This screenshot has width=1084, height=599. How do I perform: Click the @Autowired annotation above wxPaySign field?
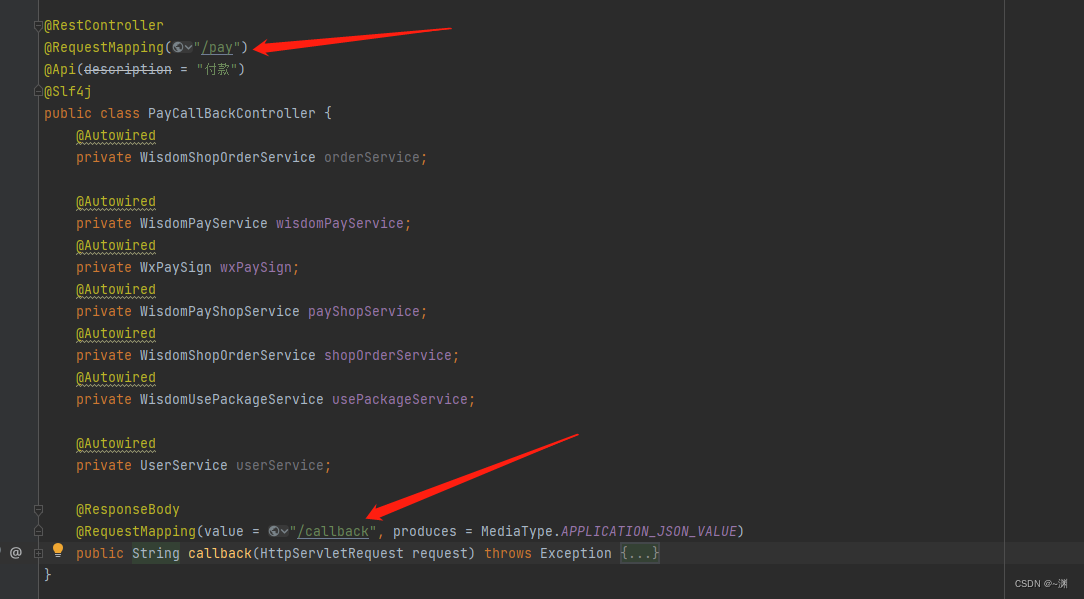tap(116, 246)
